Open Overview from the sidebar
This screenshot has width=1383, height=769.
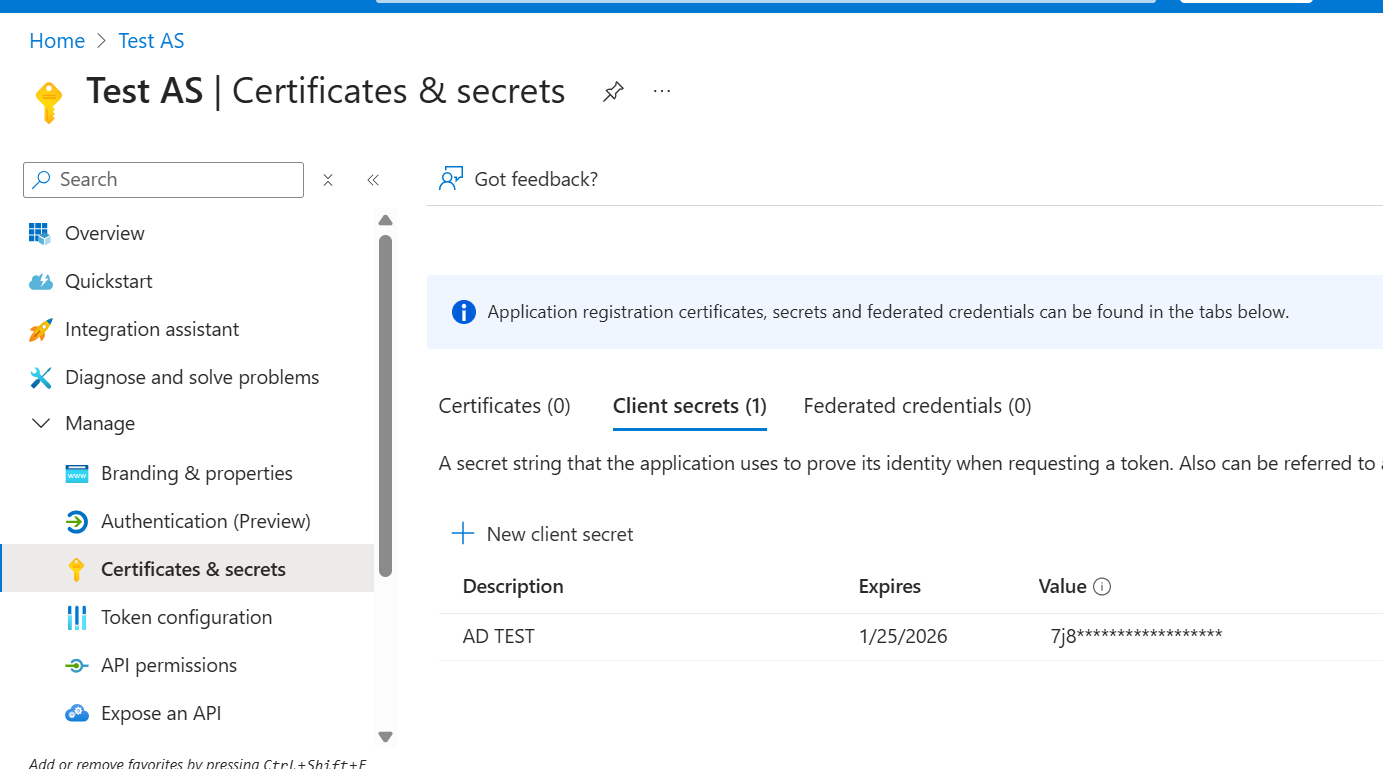pyautogui.click(x=104, y=233)
